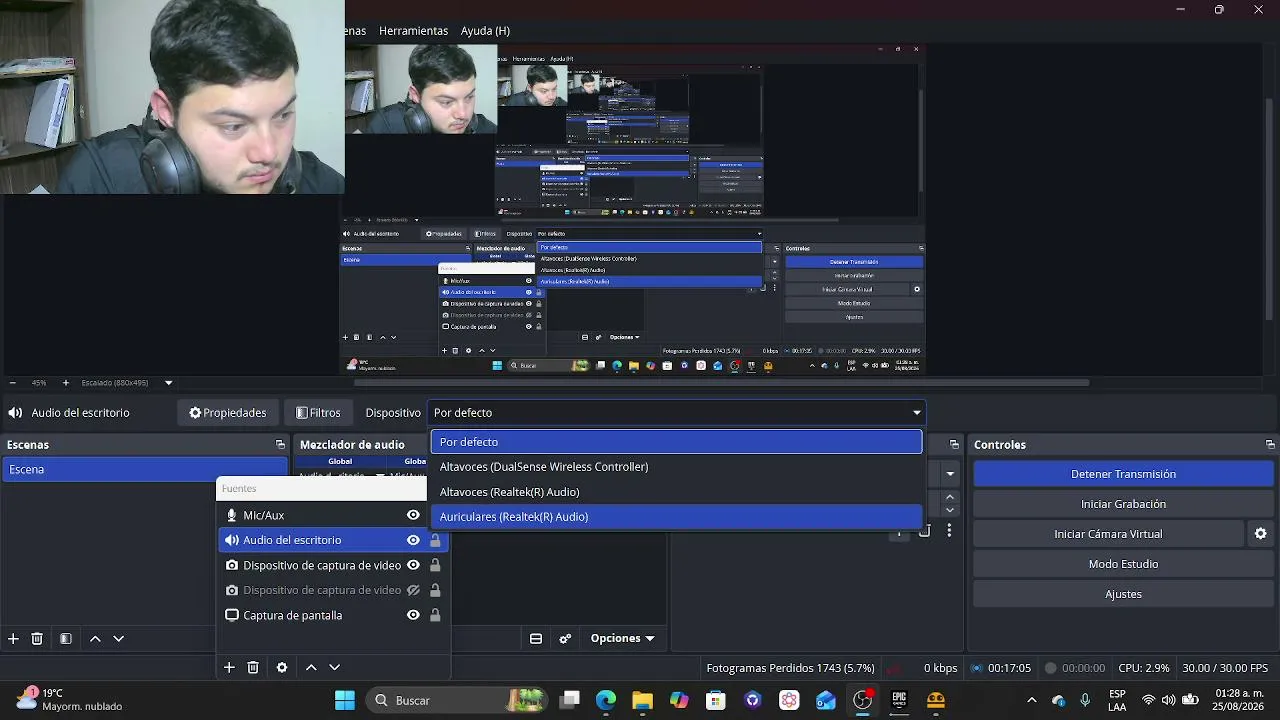Hide the Audio del escritorio source
This screenshot has width=1280, height=720.
tap(413, 540)
